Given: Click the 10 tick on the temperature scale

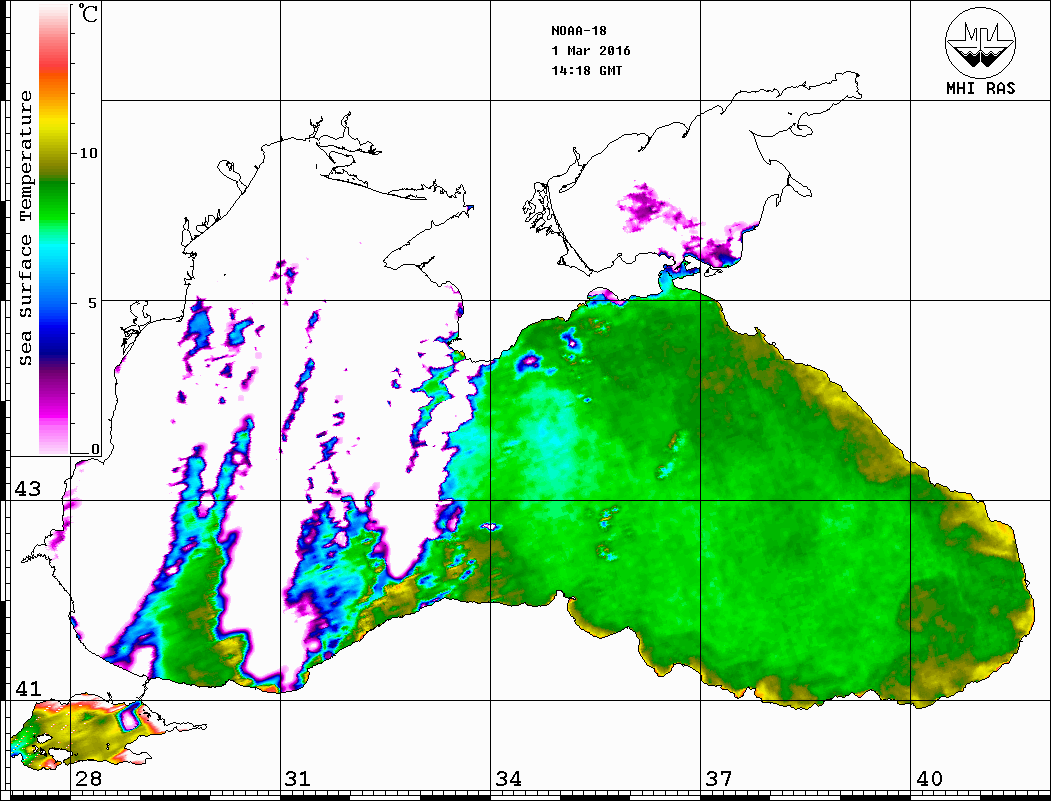Looking at the screenshot, I should pyautogui.click(x=89, y=153).
